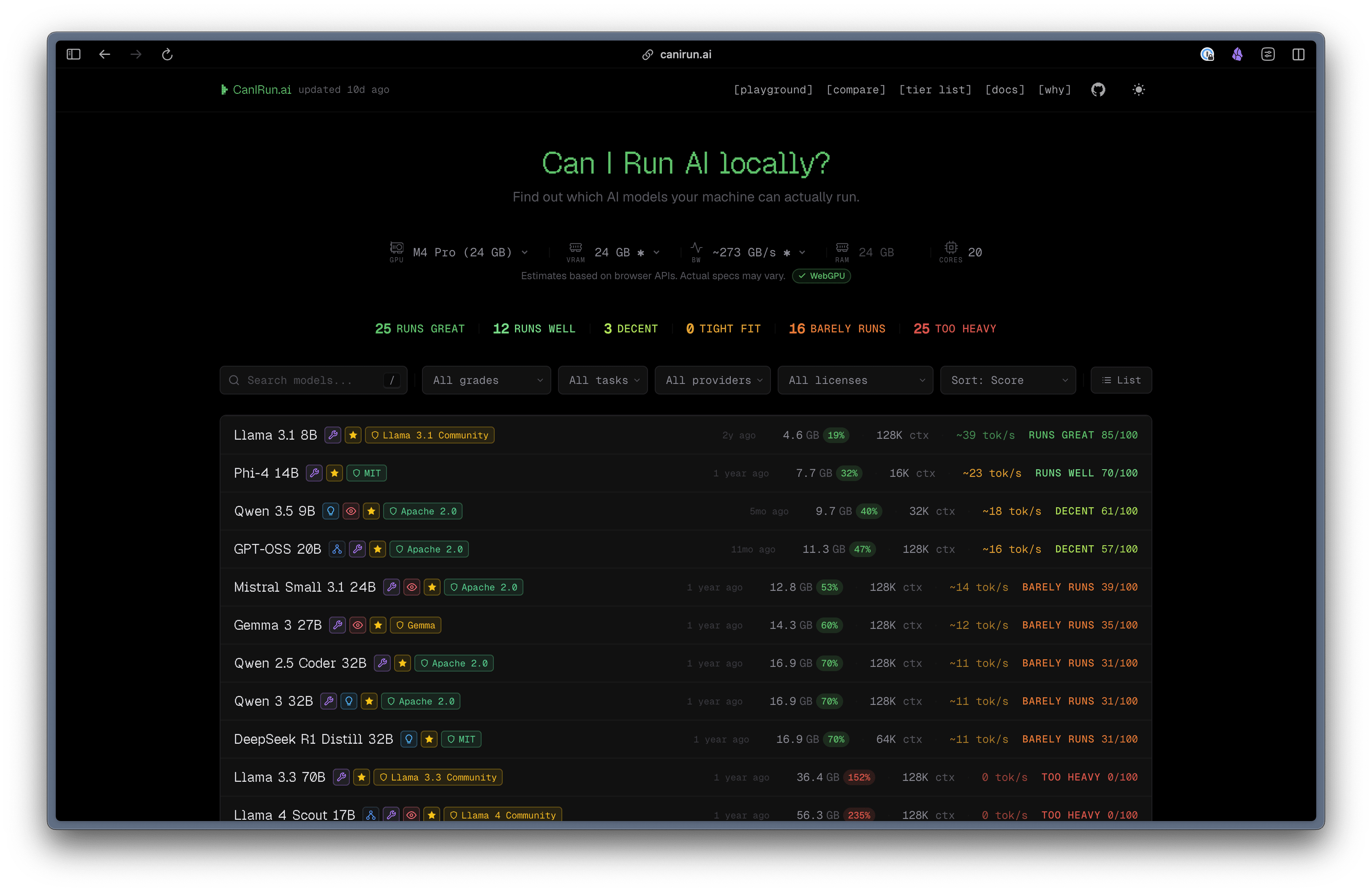Go back using the browser arrow
Screen dimensions: 1372x892
104,54
